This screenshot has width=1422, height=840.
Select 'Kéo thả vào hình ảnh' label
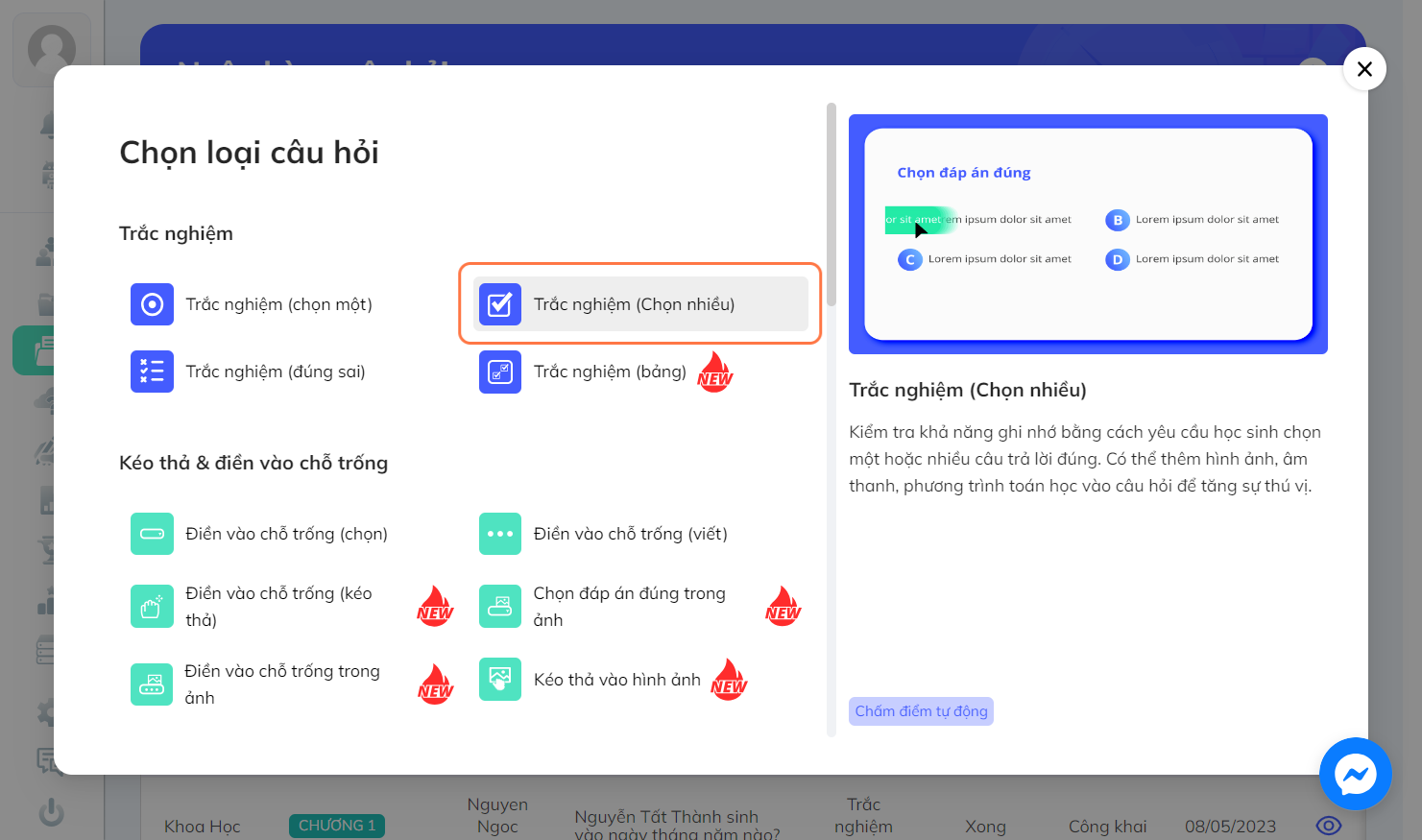click(617, 680)
